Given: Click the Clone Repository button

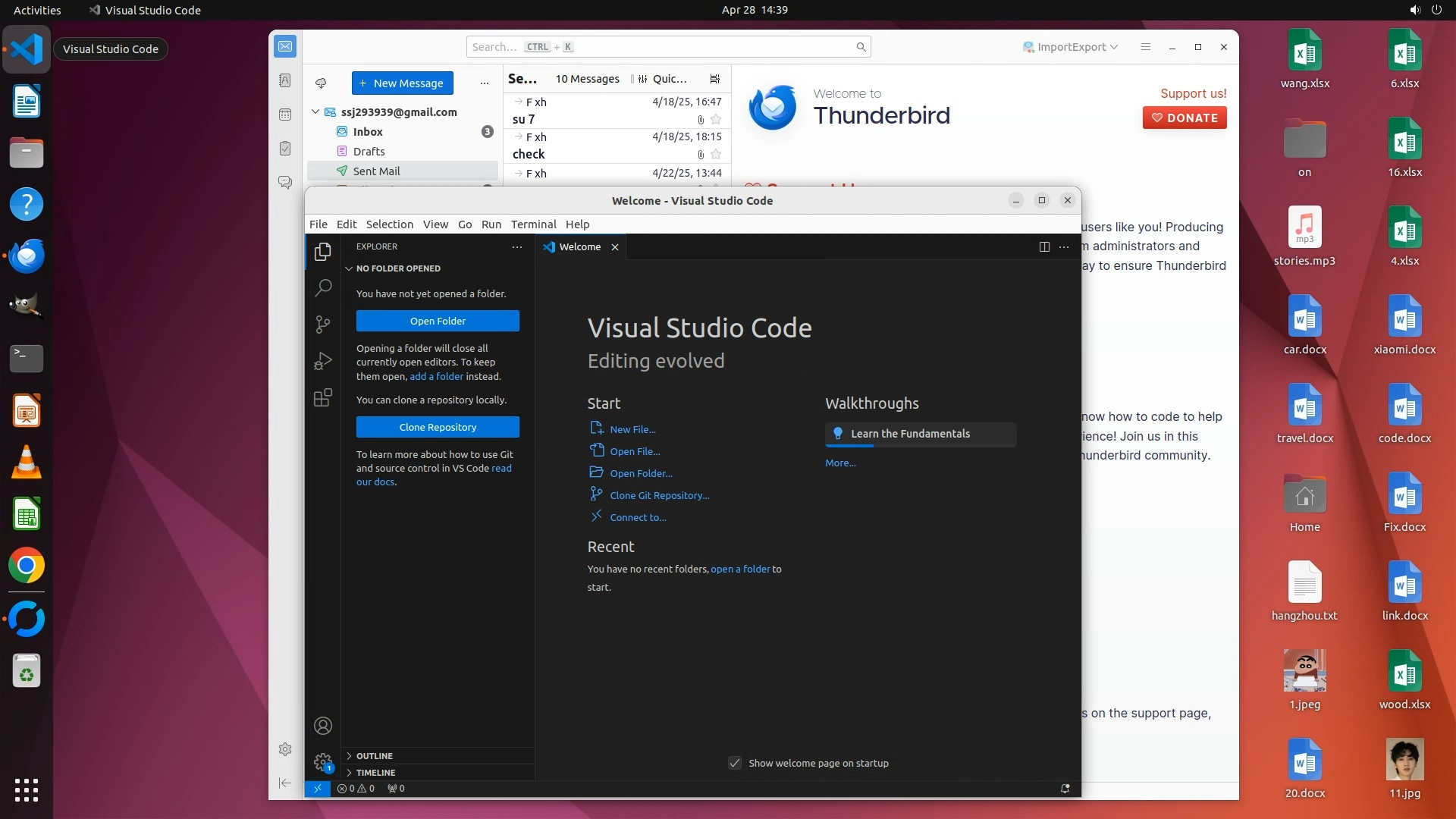Looking at the screenshot, I should click(438, 427).
